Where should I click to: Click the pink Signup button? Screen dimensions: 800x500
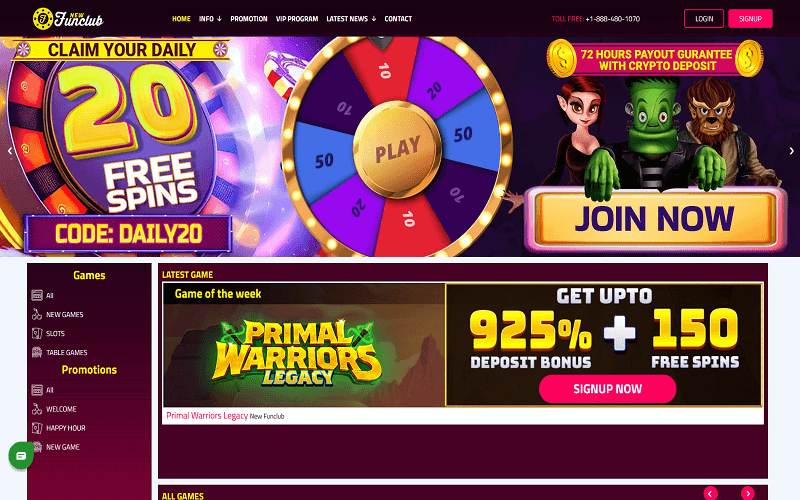[x=750, y=18]
